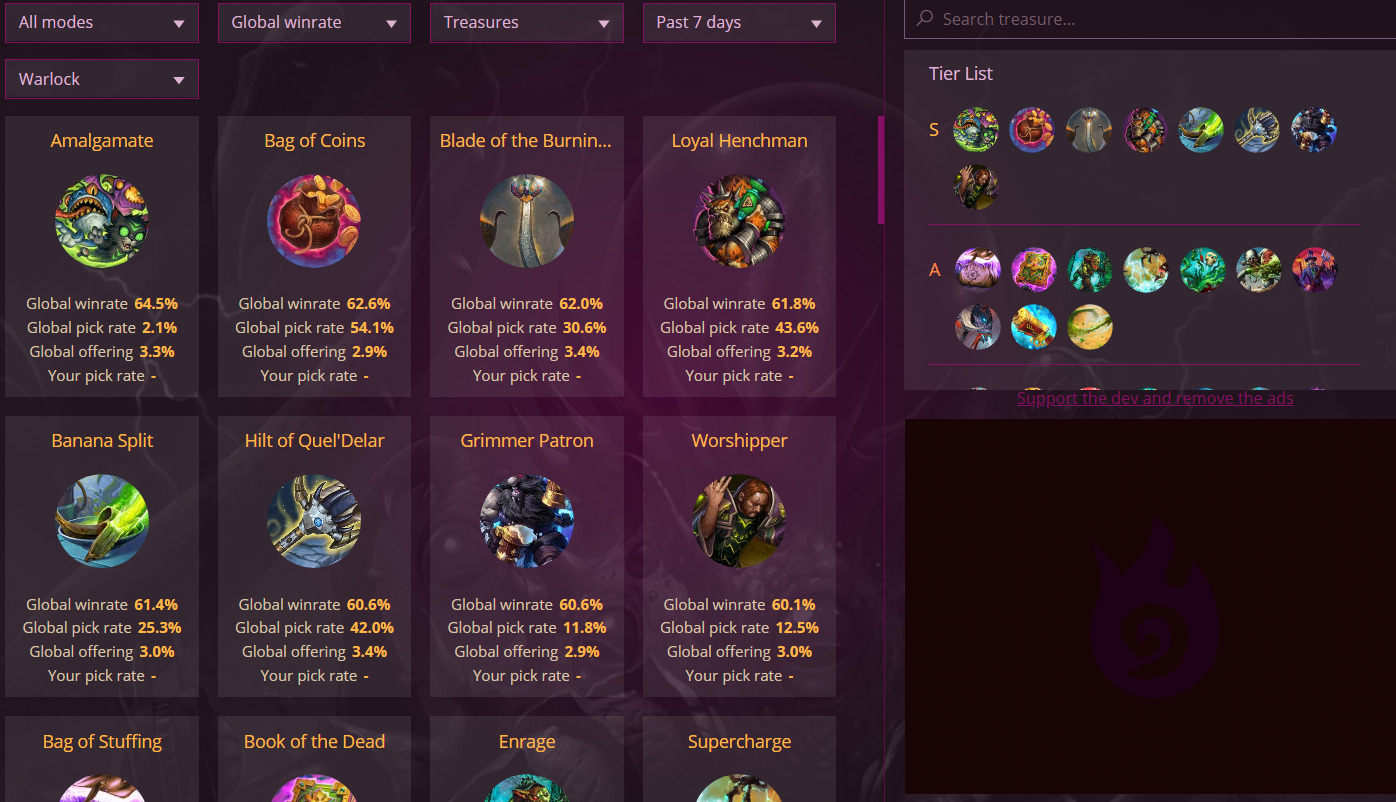Open the Global winrate sort dropdown

click(x=314, y=23)
